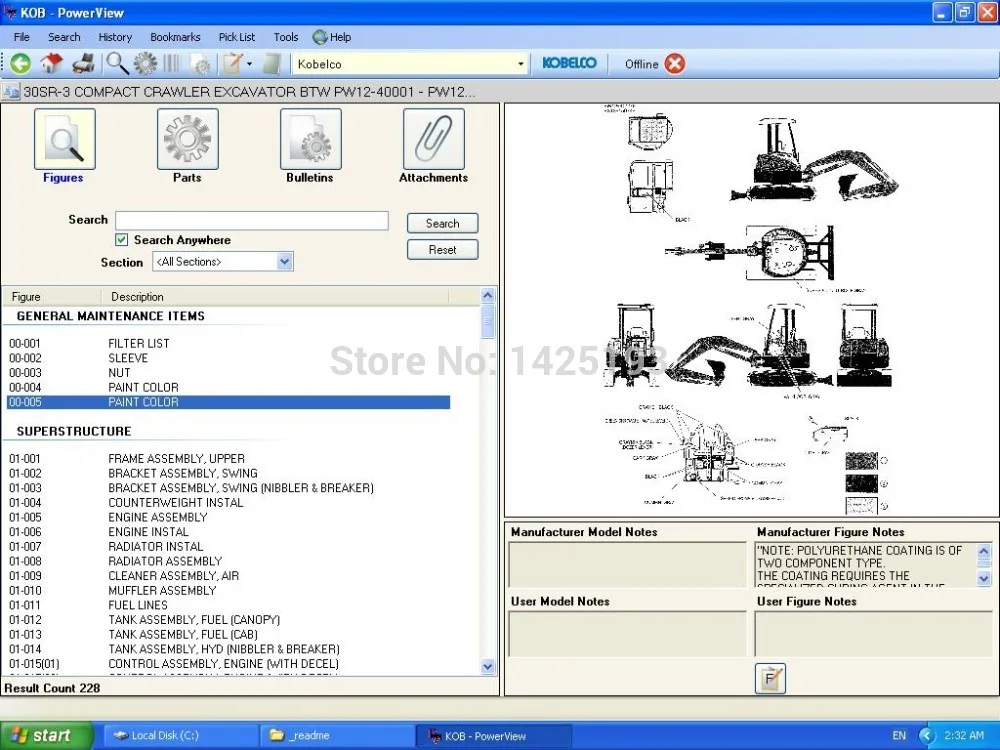Go to Home via house icon
This screenshot has height=750, width=1000.
coord(51,64)
